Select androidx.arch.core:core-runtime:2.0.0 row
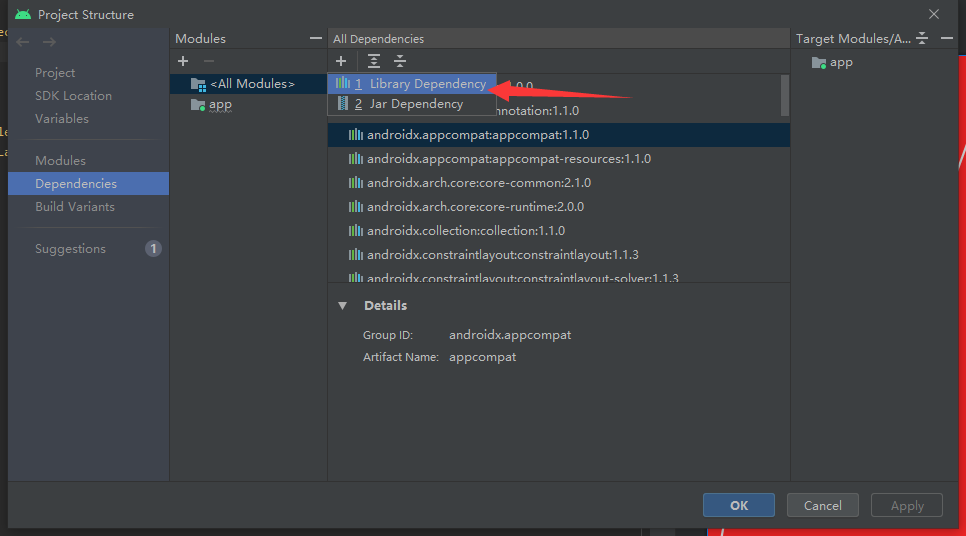Screen dimensions: 966x536 559,207
